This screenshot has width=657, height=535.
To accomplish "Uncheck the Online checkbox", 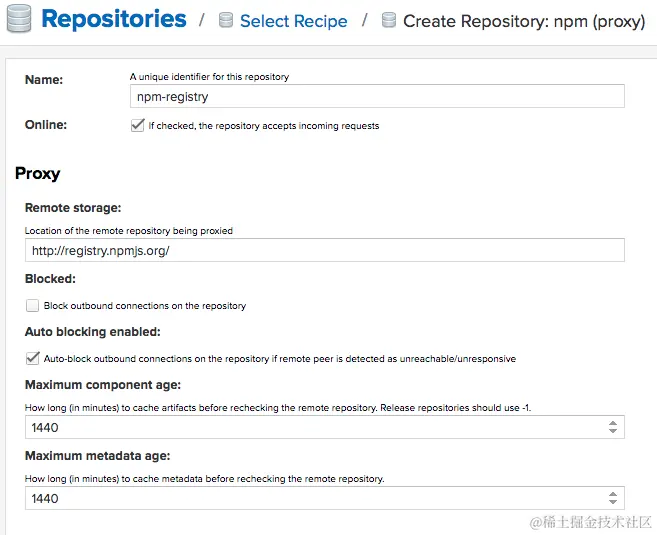I will click(137, 125).
